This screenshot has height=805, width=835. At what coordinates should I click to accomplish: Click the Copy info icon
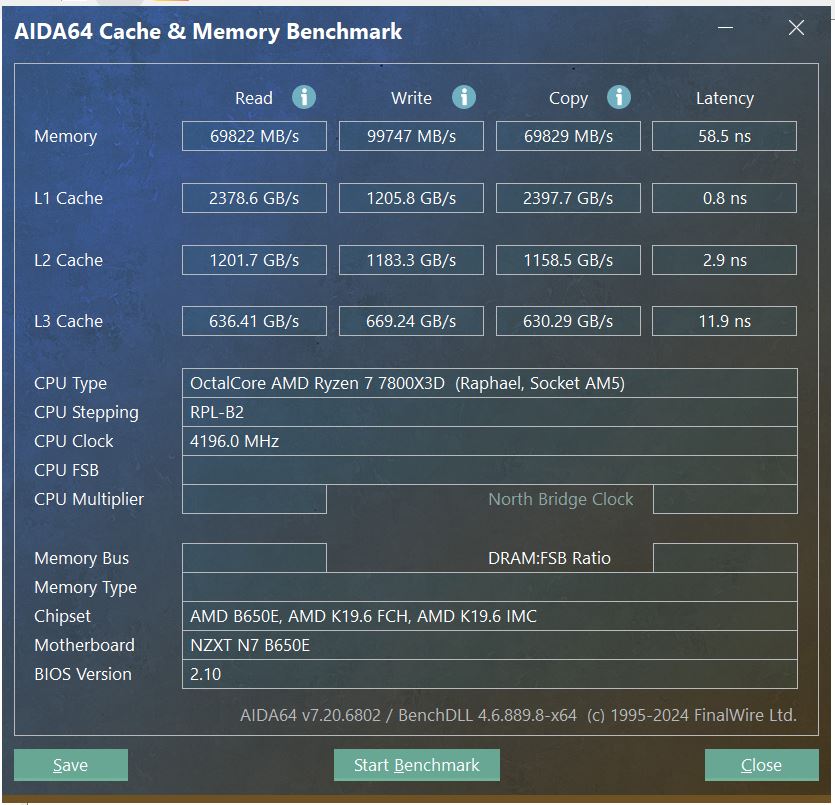coord(619,97)
